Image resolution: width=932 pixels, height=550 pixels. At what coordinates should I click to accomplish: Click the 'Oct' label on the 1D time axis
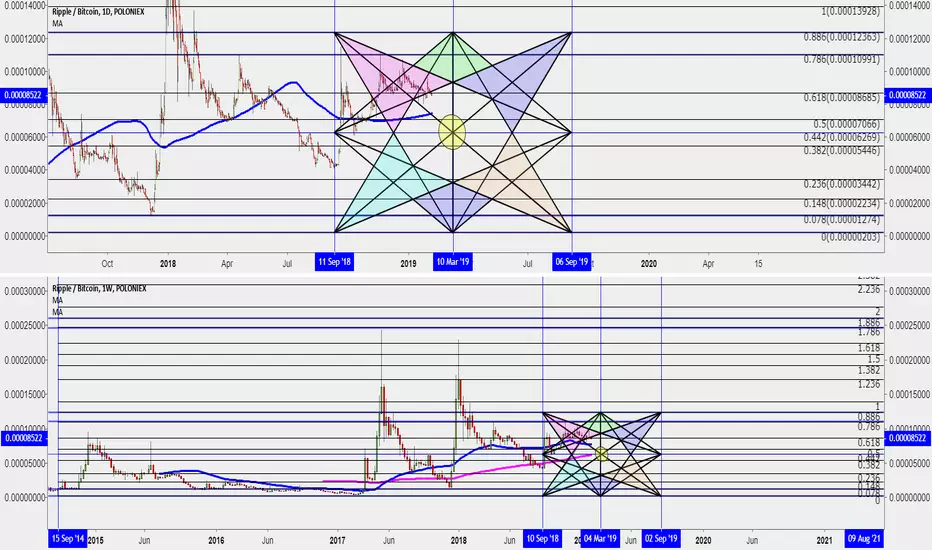point(107,263)
